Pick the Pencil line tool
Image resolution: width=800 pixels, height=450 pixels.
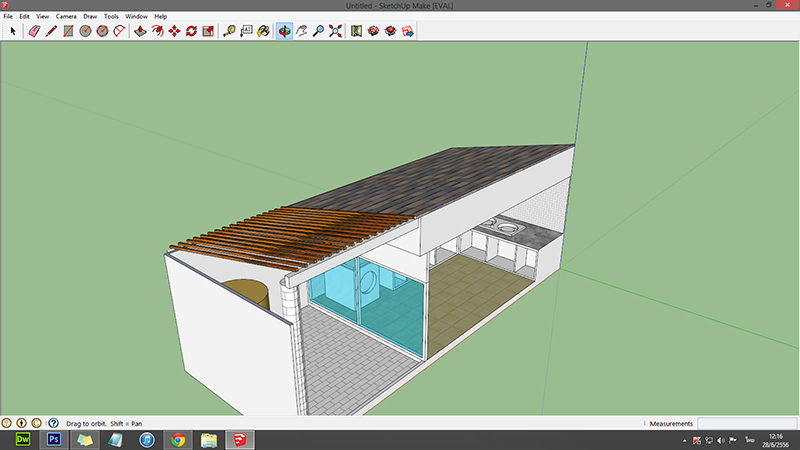click(x=50, y=31)
